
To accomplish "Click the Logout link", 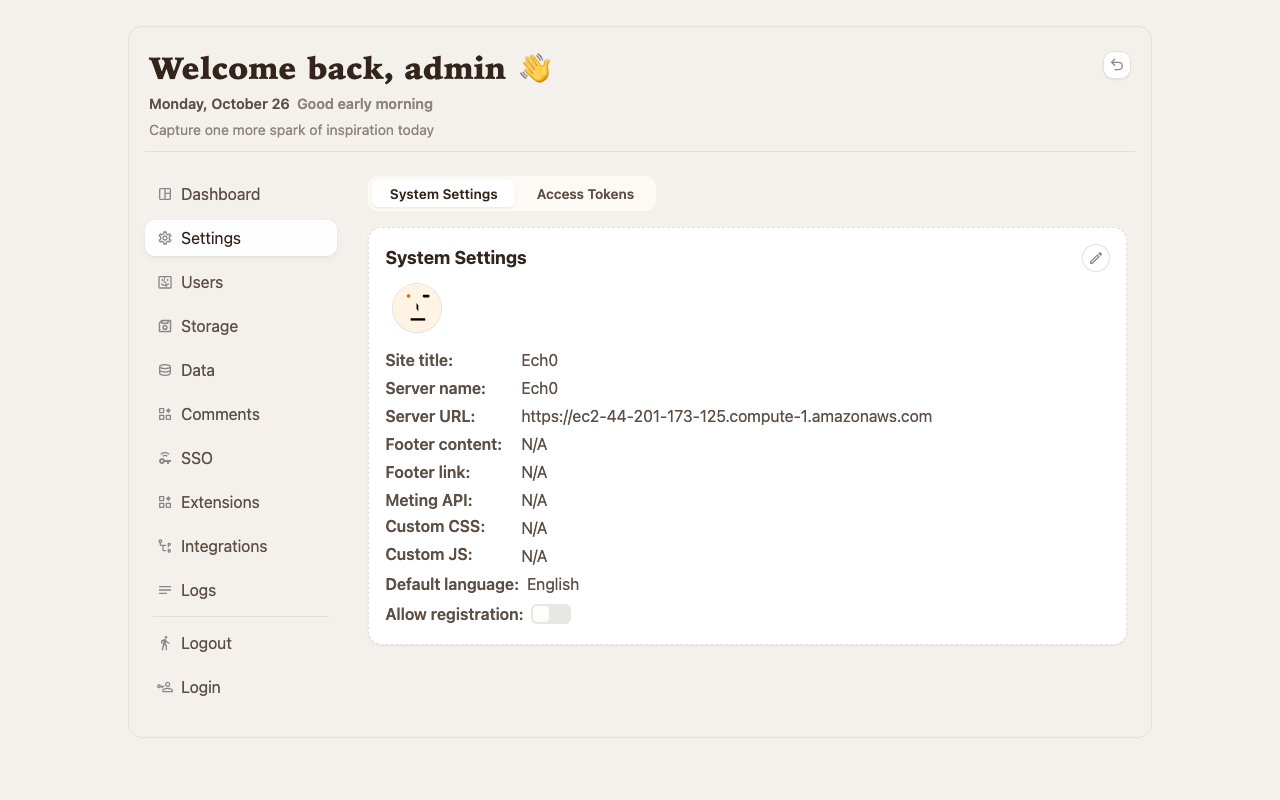I will pyautogui.click(x=241, y=643).
